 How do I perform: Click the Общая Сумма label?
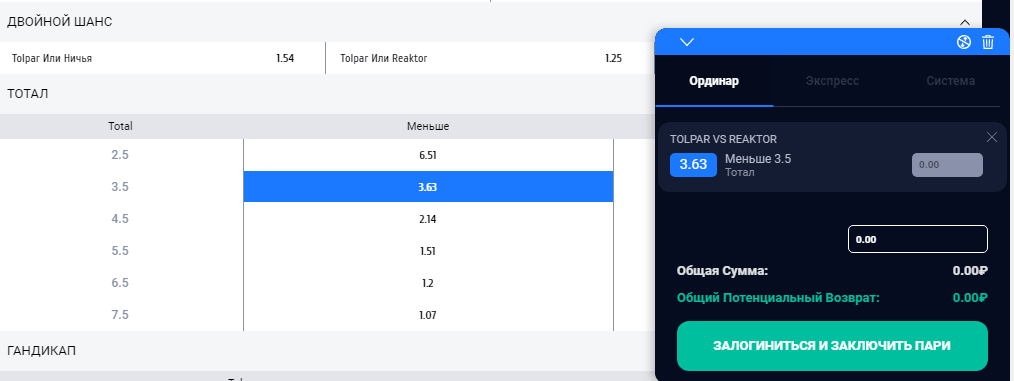[722, 271]
